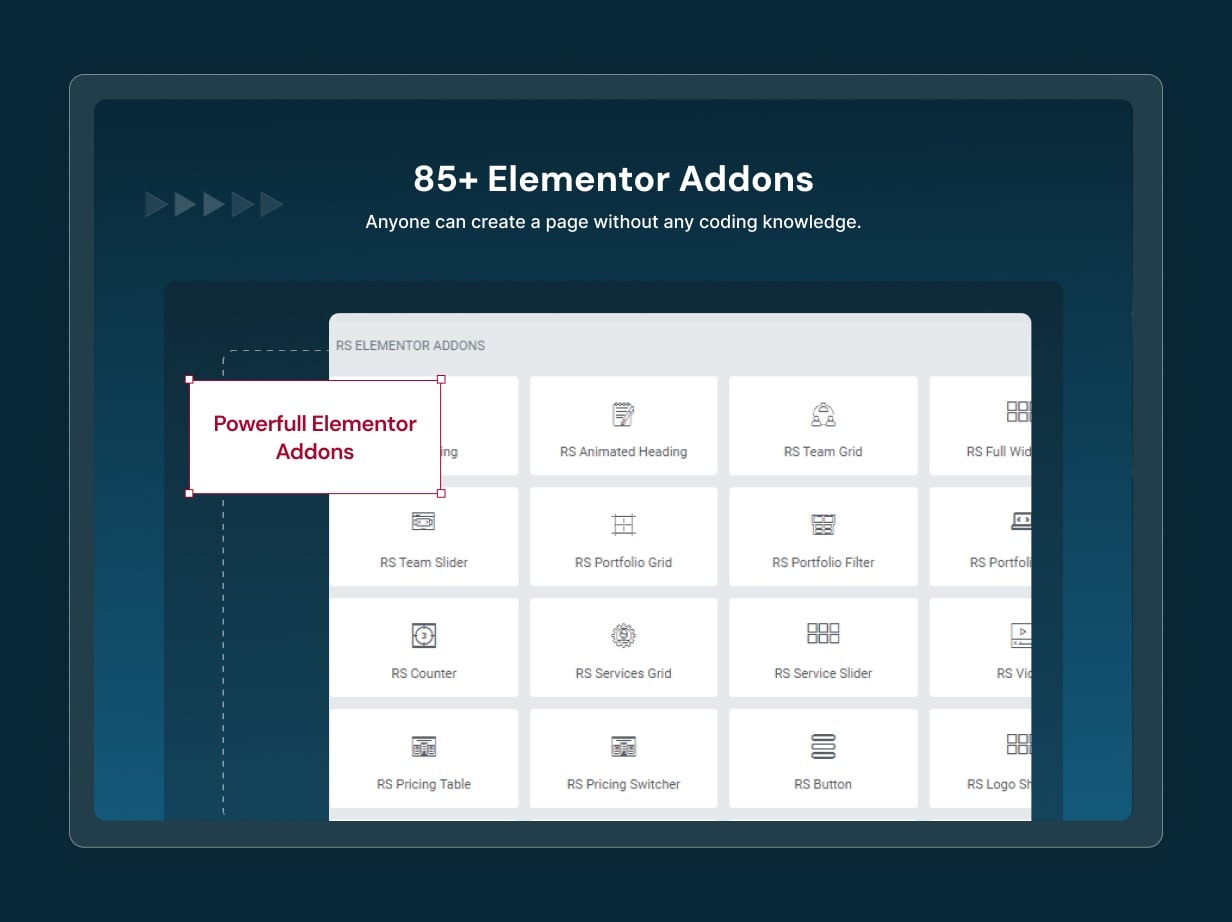Select the RS Animated Heading widget icon
The image size is (1232, 922).
coord(623,414)
